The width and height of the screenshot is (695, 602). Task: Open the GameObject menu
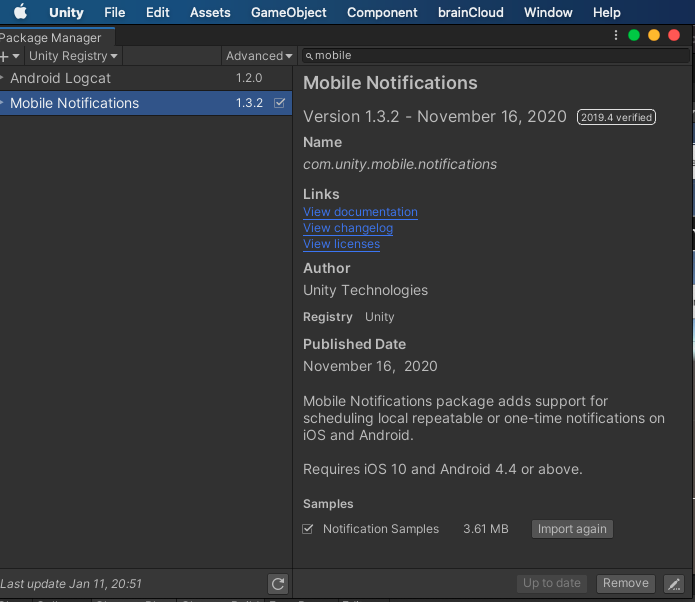click(x=289, y=12)
